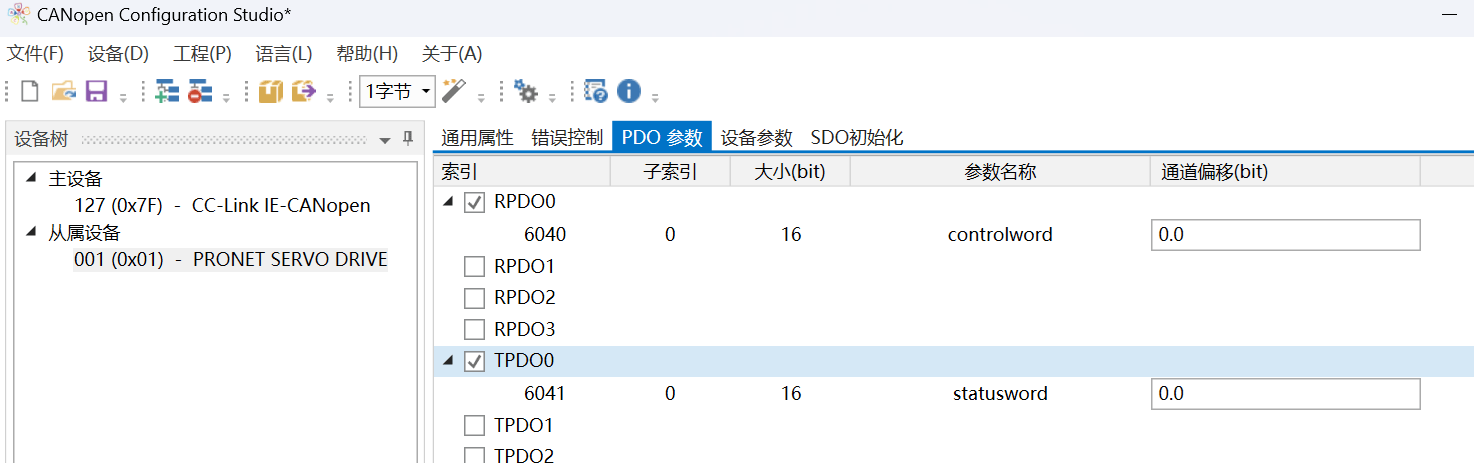The height and width of the screenshot is (463, 1474).
Task: Open the 工程(P) menu
Action: tap(202, 53)
